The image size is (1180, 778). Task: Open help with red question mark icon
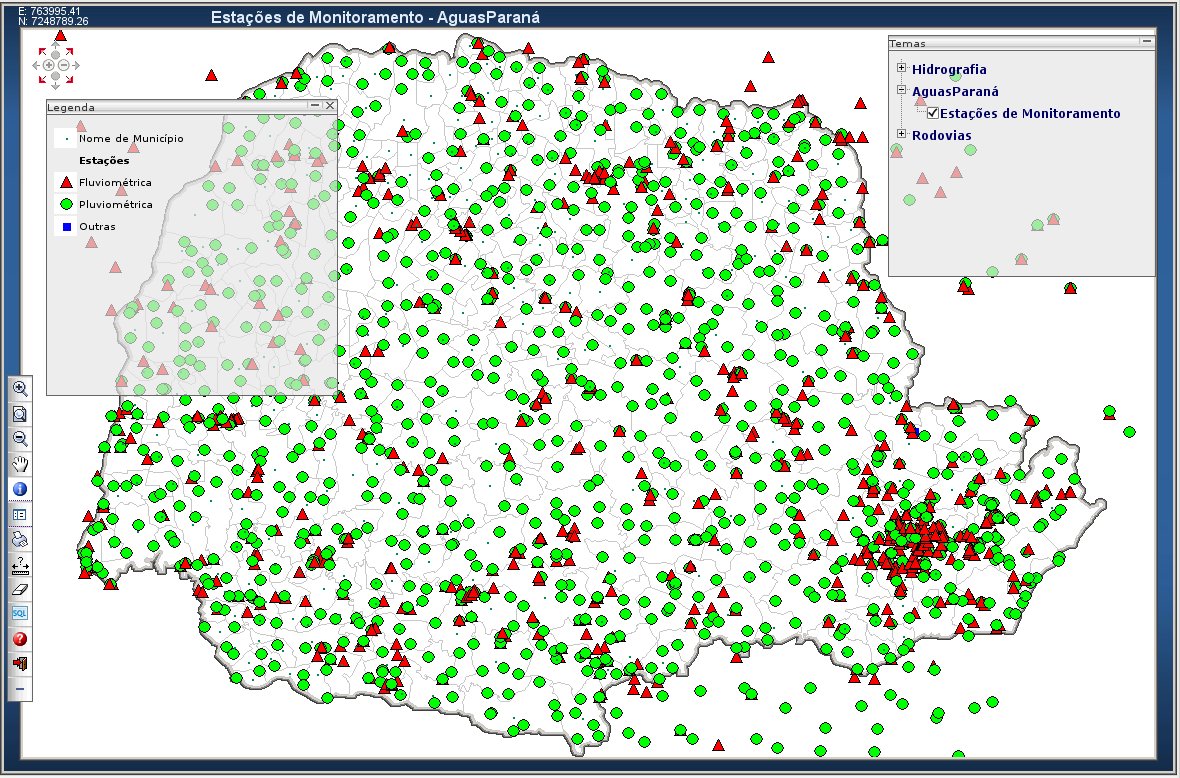click(x=20, y=638)
